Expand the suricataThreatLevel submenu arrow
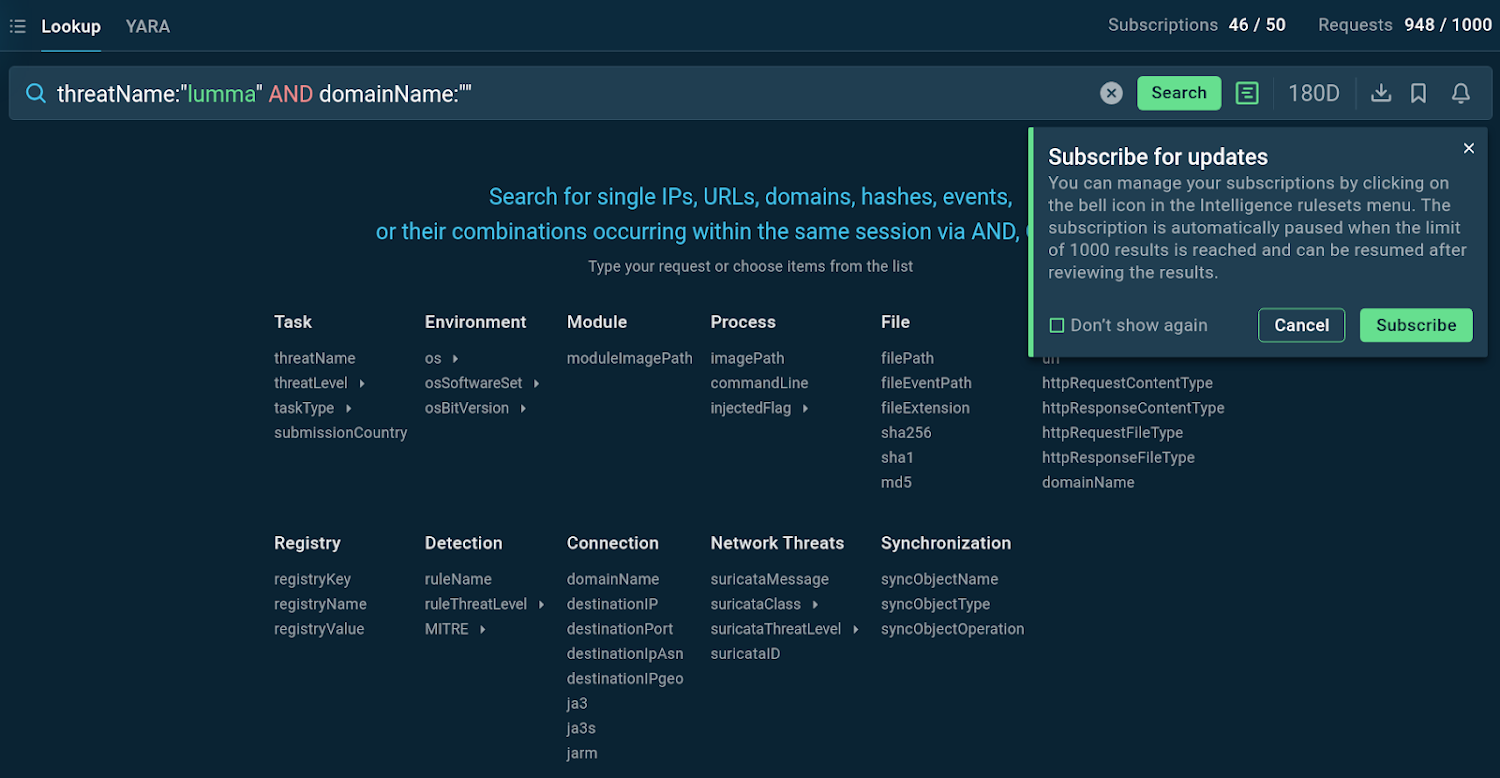Image resolution: width=1500 pixels, height=778 pixels. [x=855, y=629]
